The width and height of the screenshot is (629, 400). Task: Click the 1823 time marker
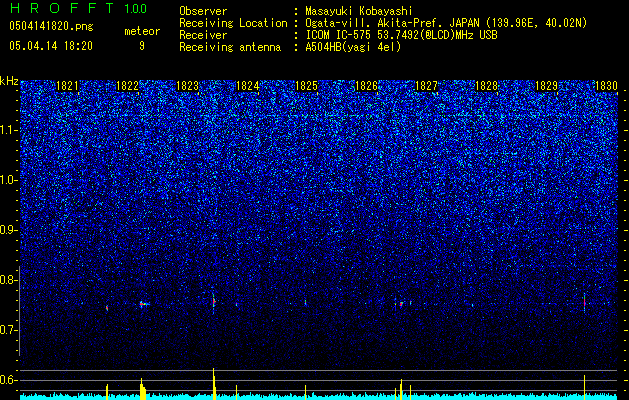tap(187, 86)
